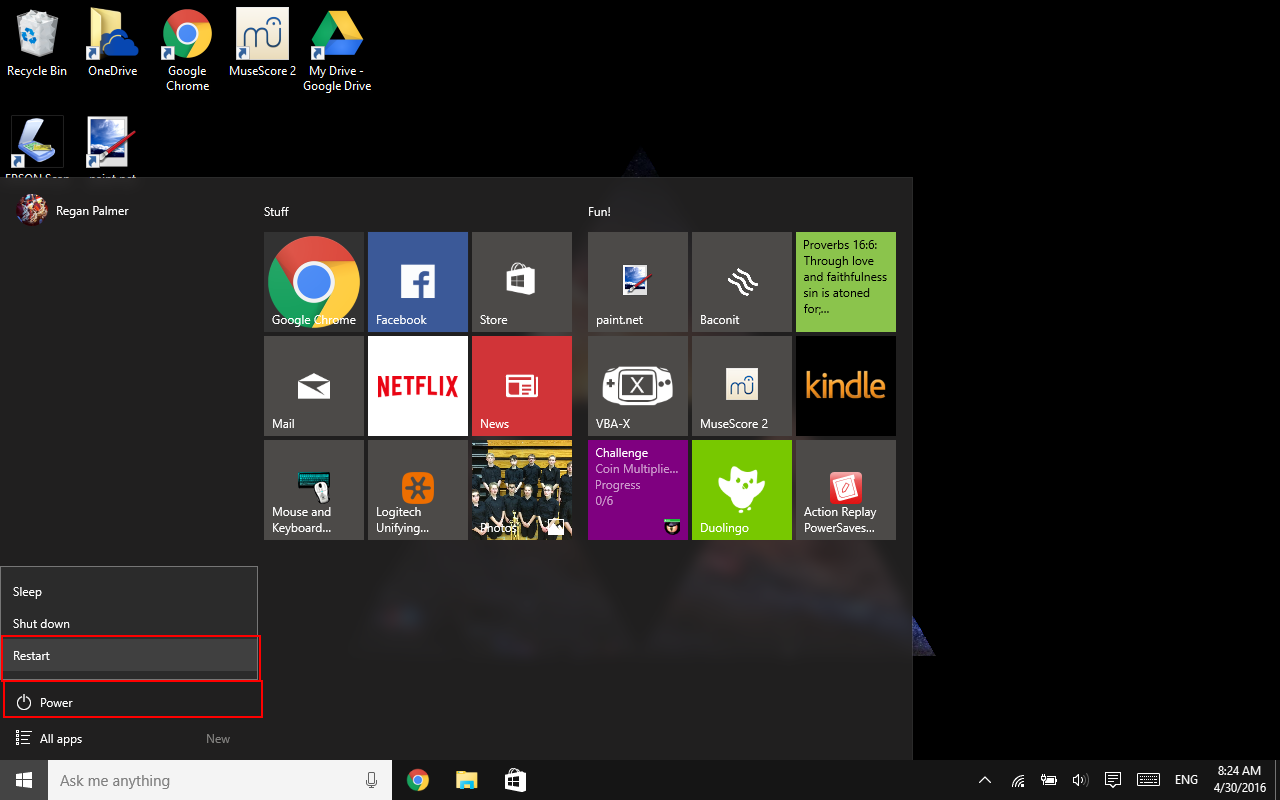
Task: Switch input language via ENG indicator
Action: point(1186,780)
